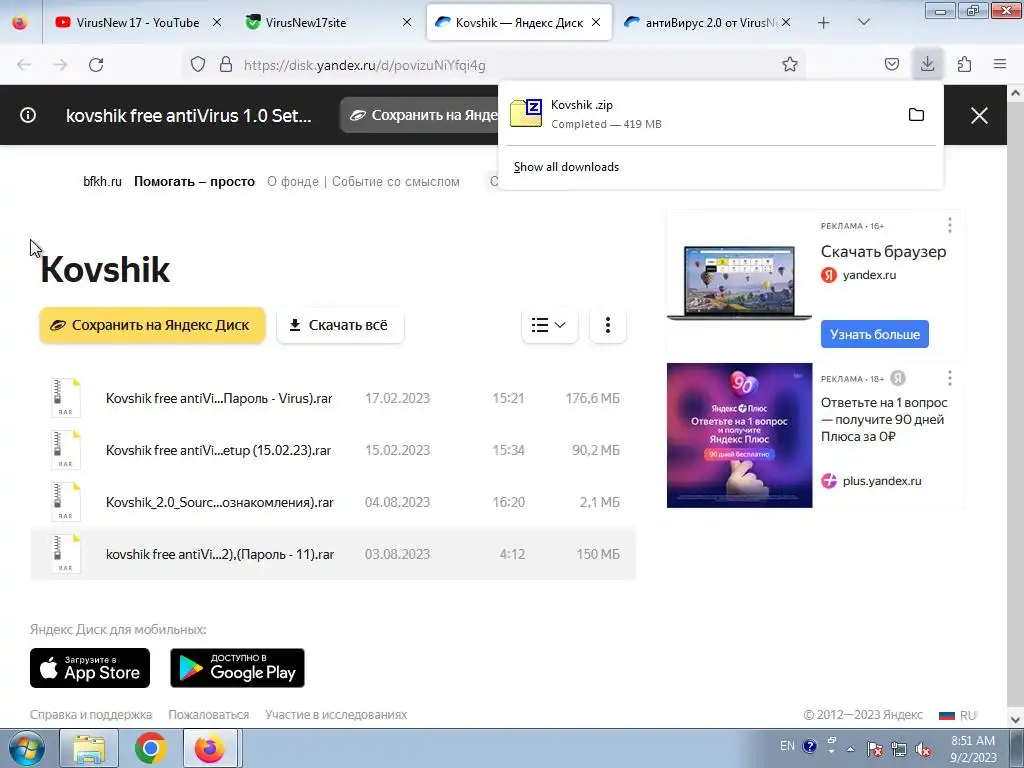1024x768 pixels.
Task: Click the site security padlock icon
Action: [226, 65]
